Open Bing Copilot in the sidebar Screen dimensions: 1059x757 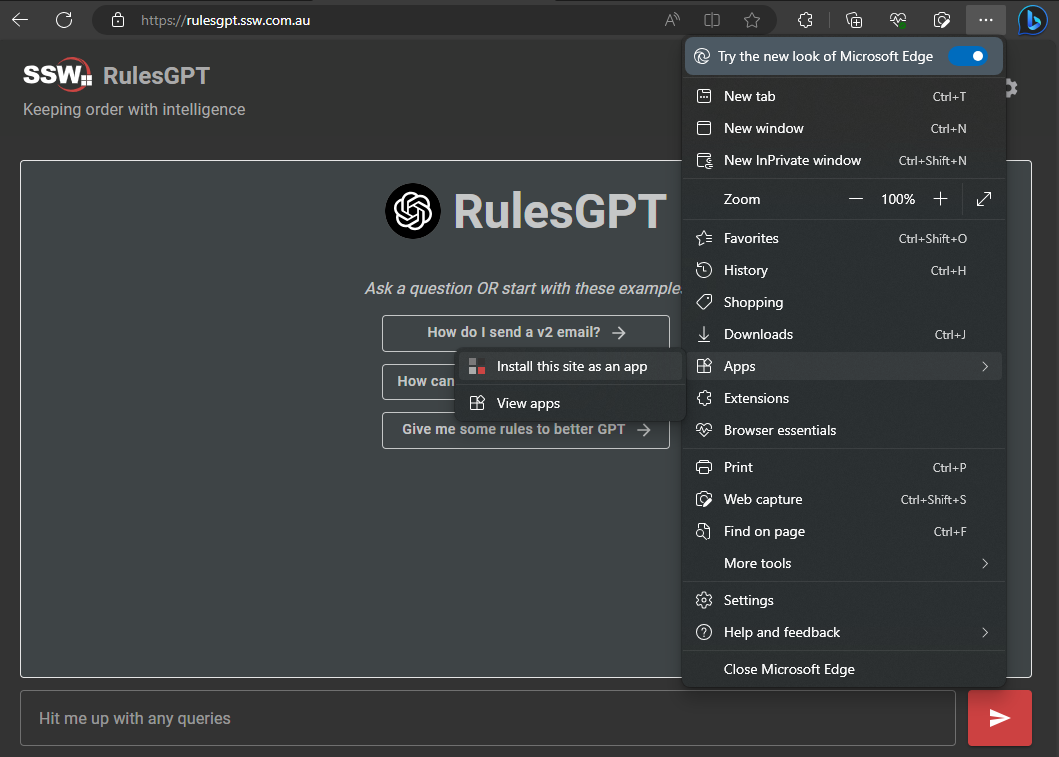[1032, 20]
